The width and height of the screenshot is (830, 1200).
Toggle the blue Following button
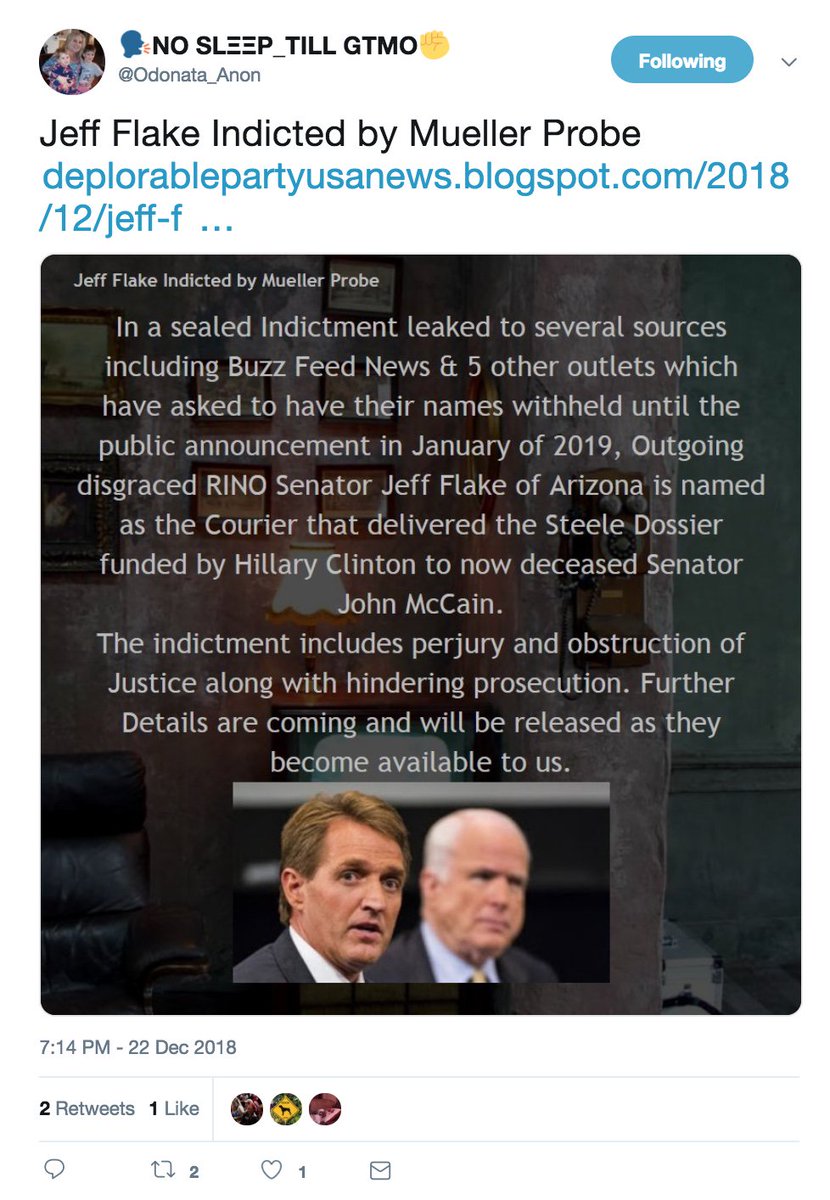tap(681, 62)
